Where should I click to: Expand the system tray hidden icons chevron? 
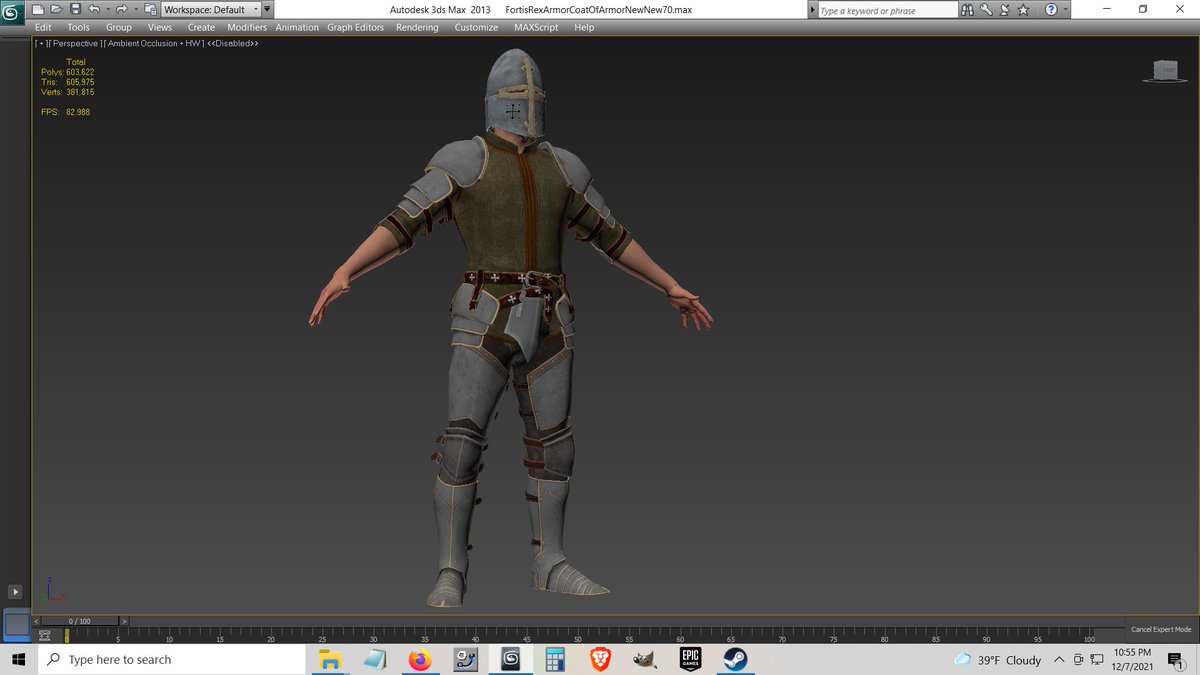[x=1059, y=660]
